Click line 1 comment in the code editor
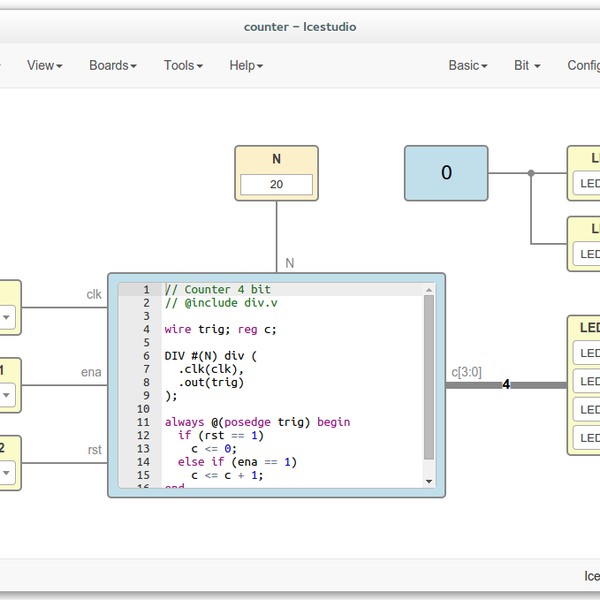Screen dimensions: 600x600 pyautogui.click(x=218, y=289)
